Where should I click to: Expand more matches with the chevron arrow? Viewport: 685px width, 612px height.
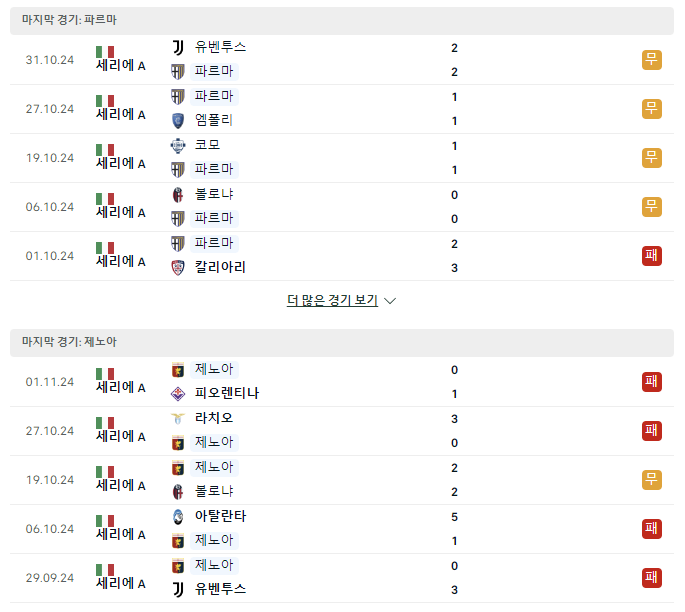pos(390,301)
